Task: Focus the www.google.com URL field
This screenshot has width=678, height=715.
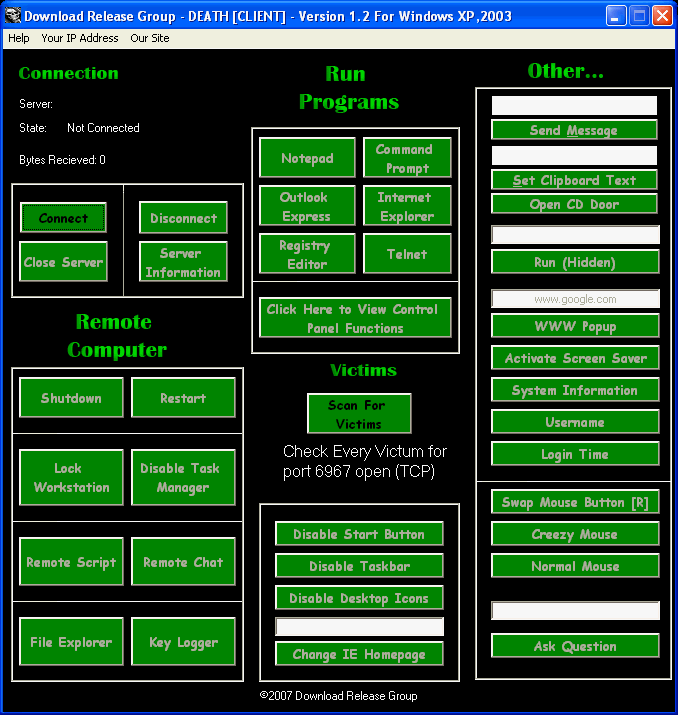Action: [575, 299]
